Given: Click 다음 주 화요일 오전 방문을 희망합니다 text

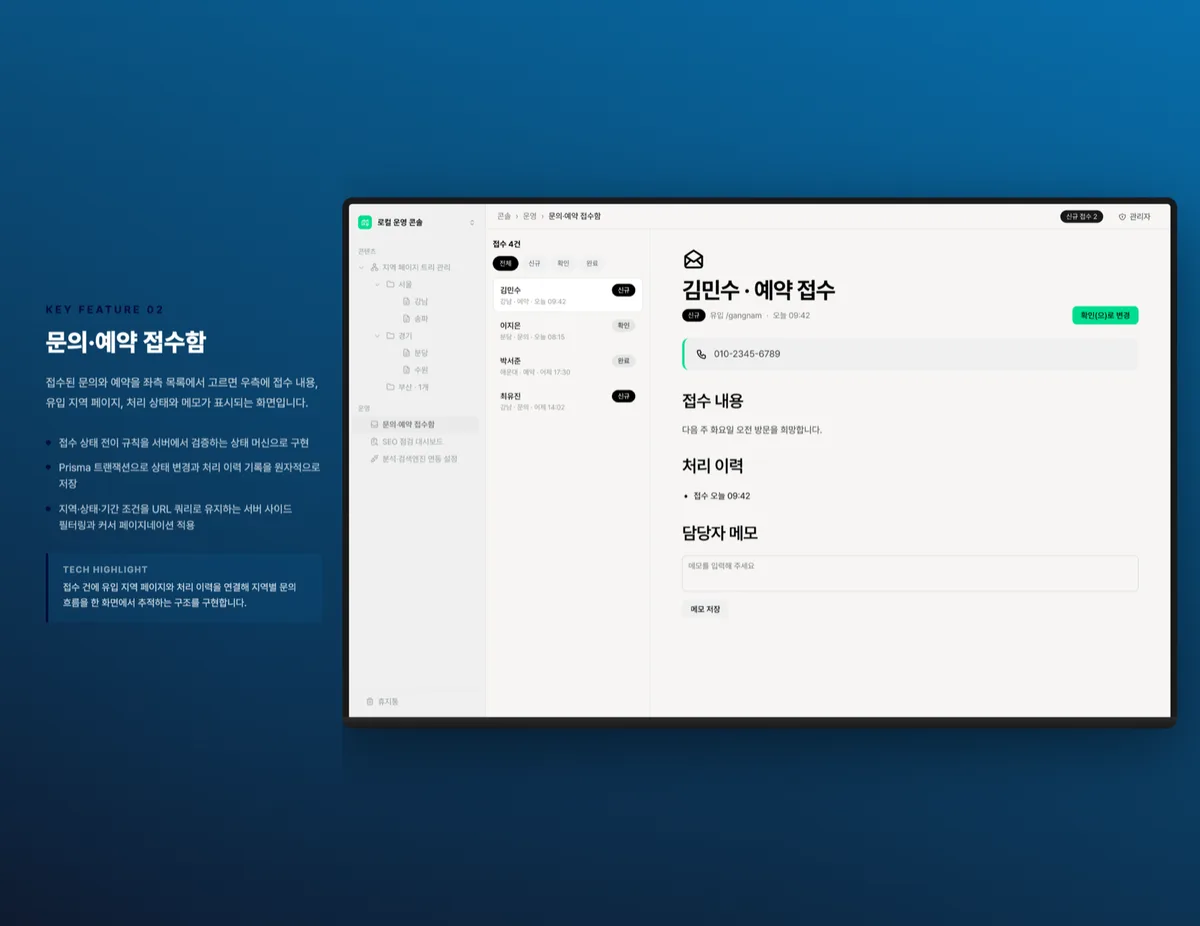Looking at the screenshot, I should (752, 430).
